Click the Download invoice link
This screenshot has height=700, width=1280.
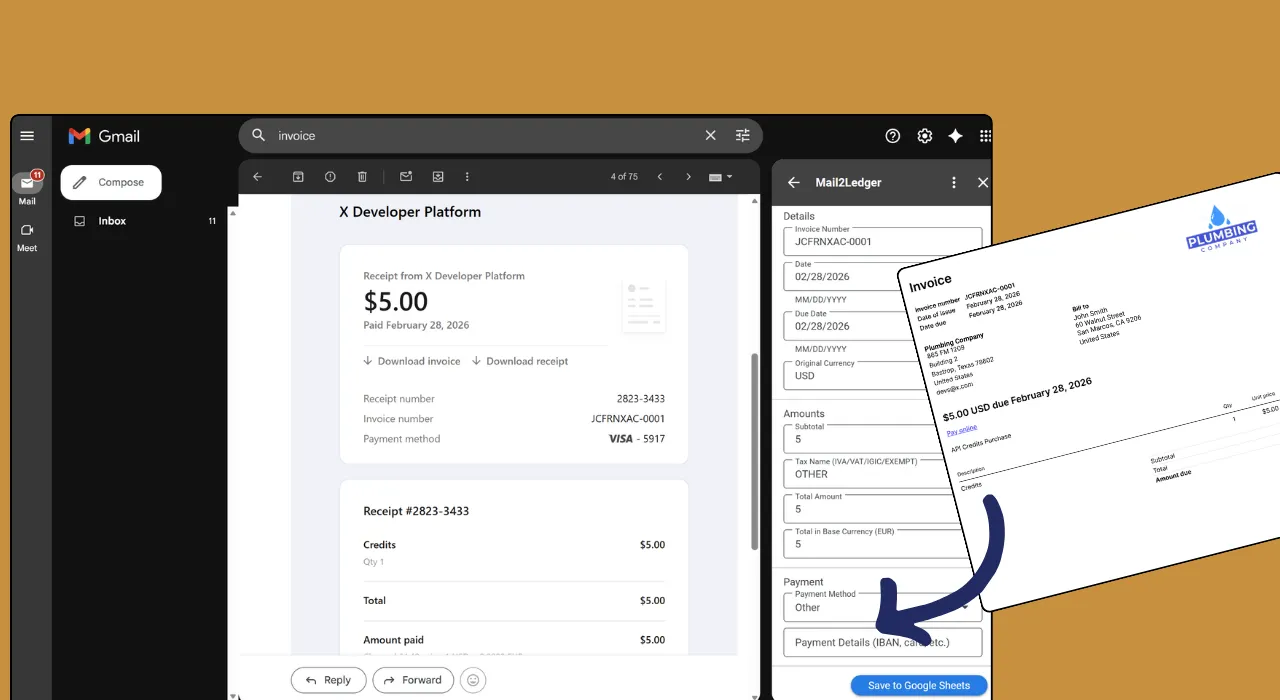point(411,361)
